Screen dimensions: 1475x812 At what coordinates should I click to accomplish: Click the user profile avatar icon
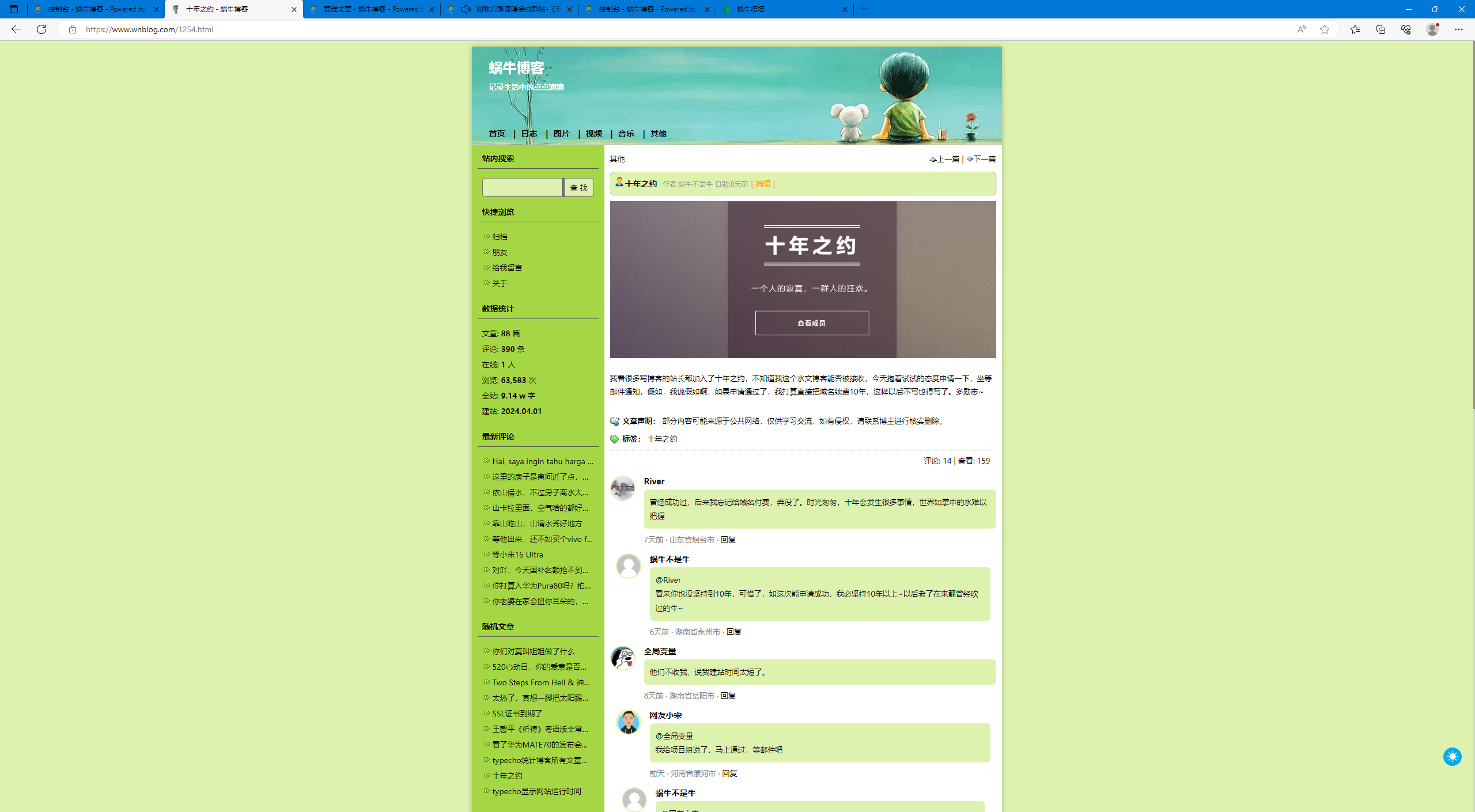tap(1432, 29)
